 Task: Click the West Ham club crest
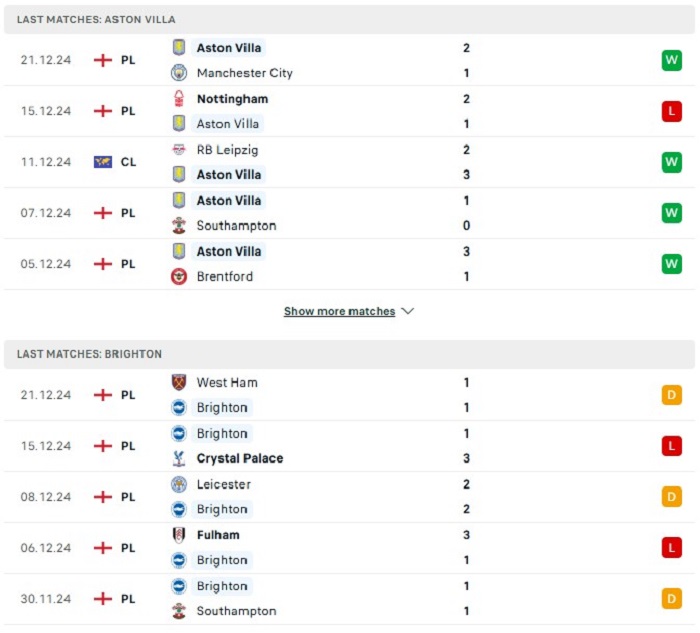tap(179, 383)
